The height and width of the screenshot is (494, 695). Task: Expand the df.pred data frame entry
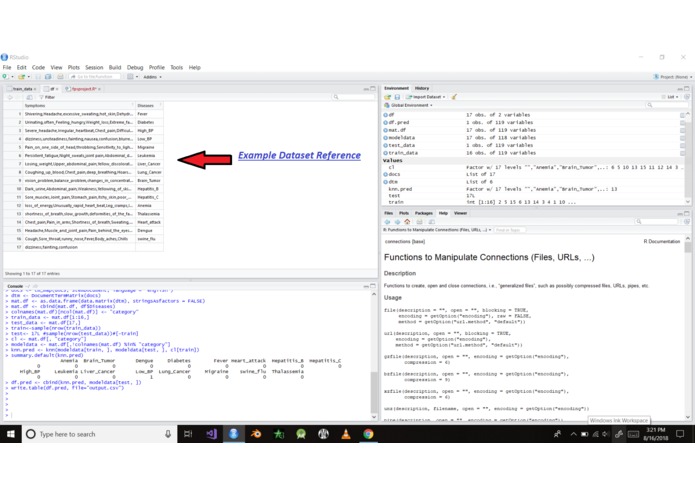point(386,122)
